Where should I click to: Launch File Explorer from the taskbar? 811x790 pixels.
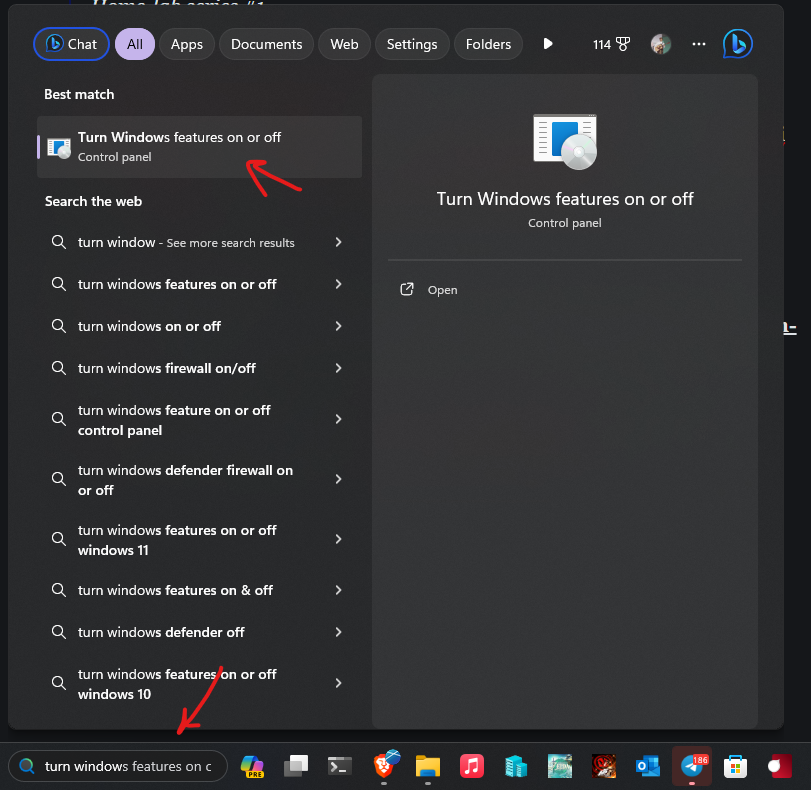click(x=428, y=766)
